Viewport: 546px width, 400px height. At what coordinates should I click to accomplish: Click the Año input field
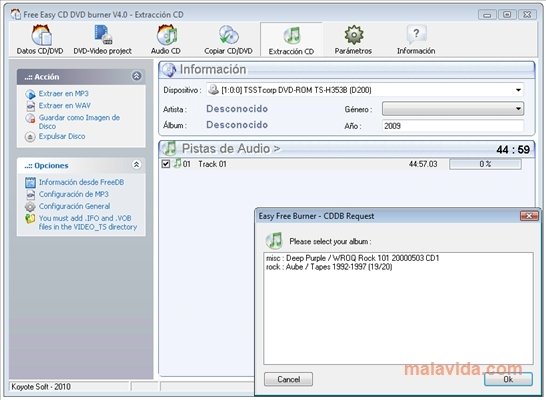pyautogui.click(x=453, y=126)
